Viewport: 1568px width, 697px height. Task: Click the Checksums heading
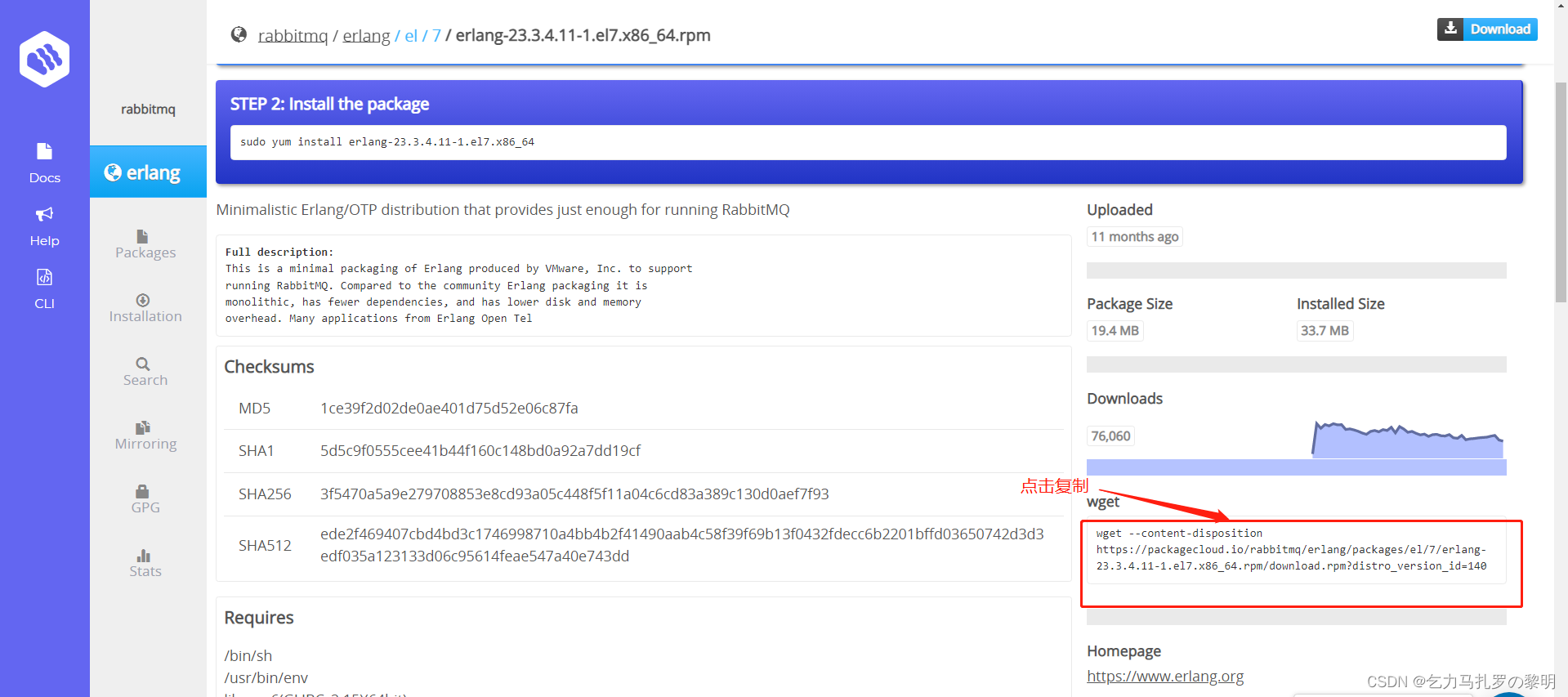point(269,366)
